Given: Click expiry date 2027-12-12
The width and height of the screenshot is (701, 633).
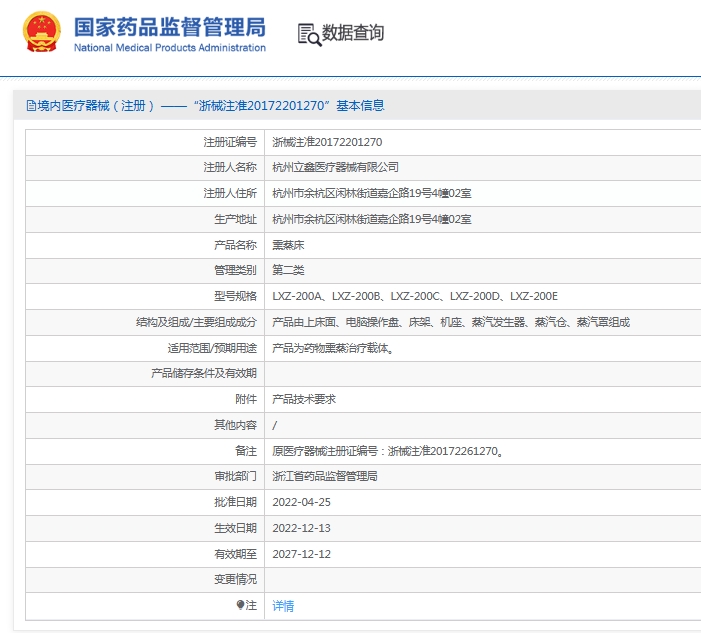Looking at the screenshot, I should coord(301,554).
